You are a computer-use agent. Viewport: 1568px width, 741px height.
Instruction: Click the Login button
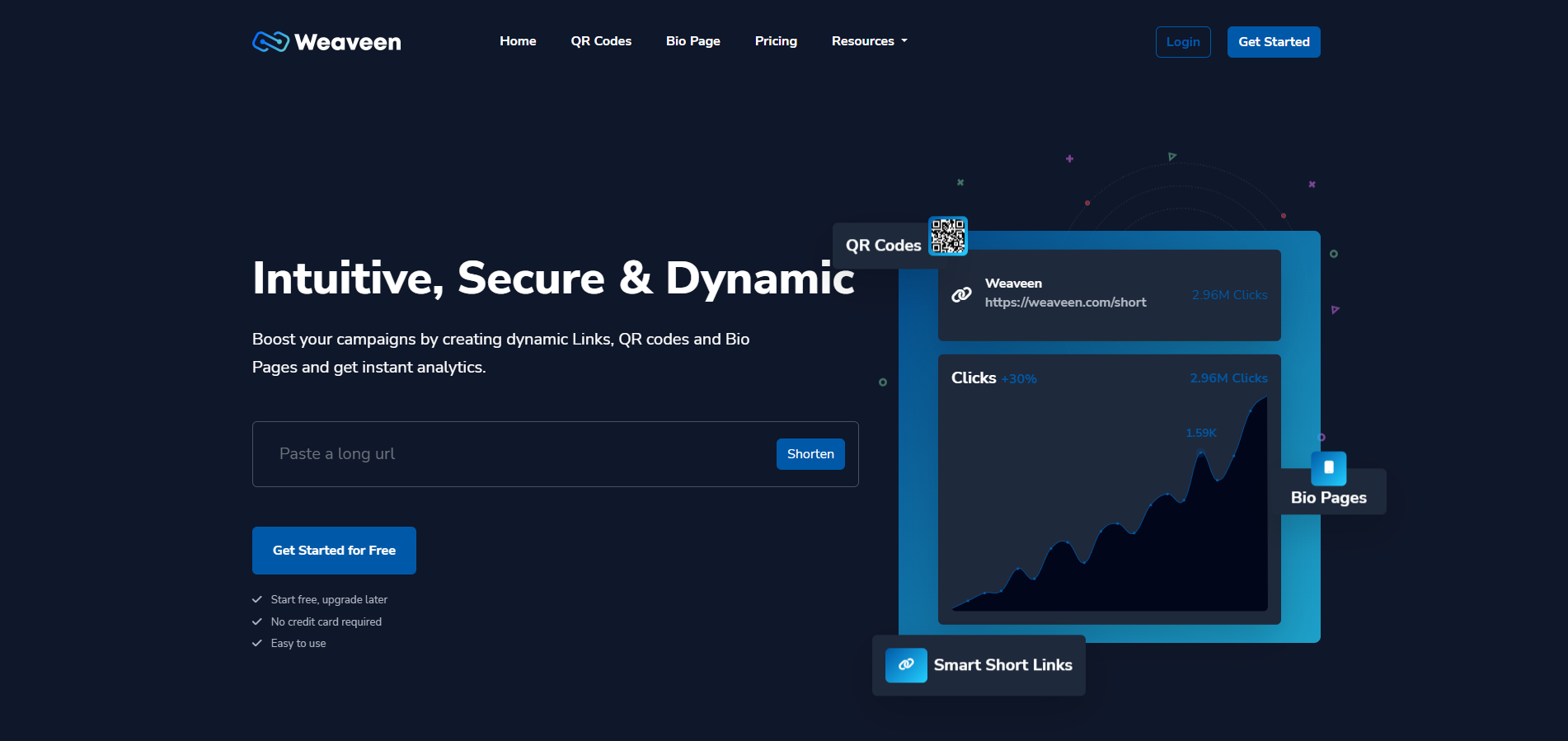click(1183, 42)
